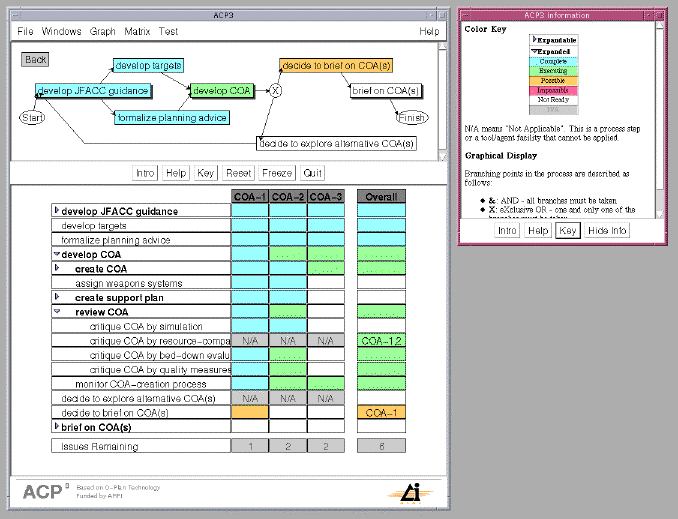
Task: Click orange COA-1 cell for brief decision
Action: pyautogui.click(x=249, y=413)
